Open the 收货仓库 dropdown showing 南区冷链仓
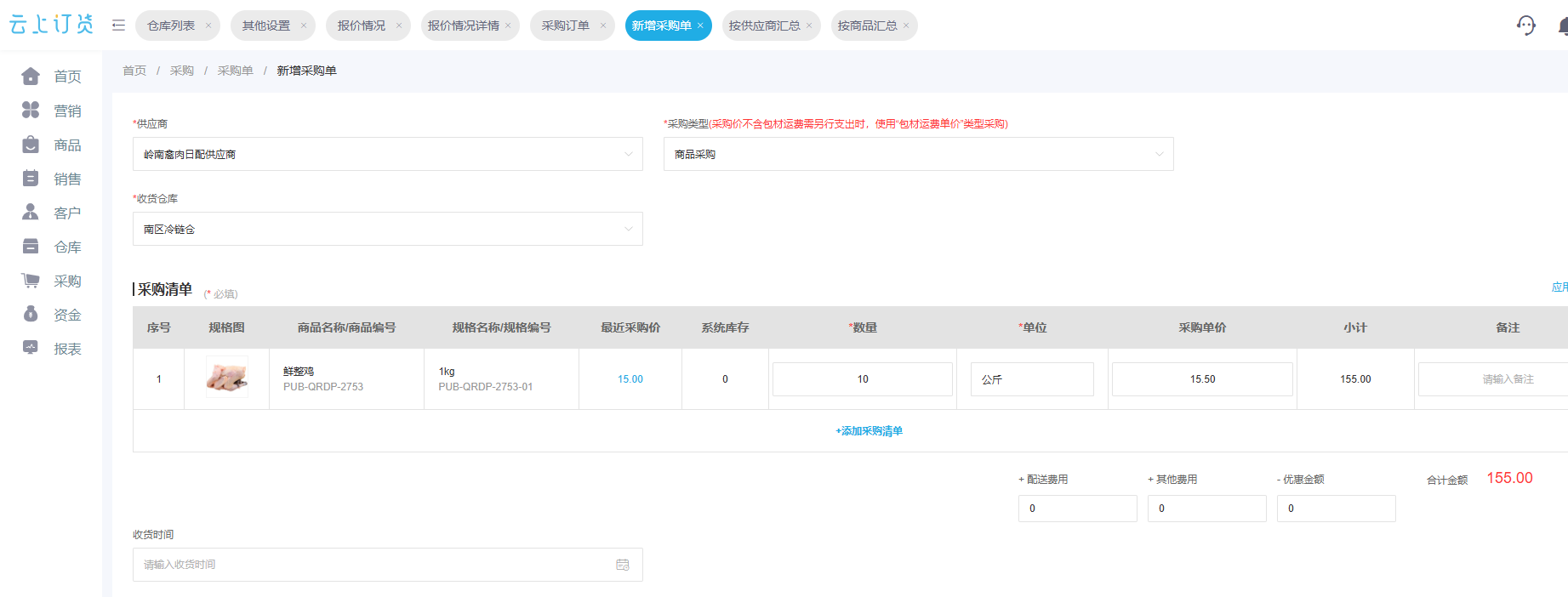The height and width of the screenshot is (597, 1568). (388, 229)
